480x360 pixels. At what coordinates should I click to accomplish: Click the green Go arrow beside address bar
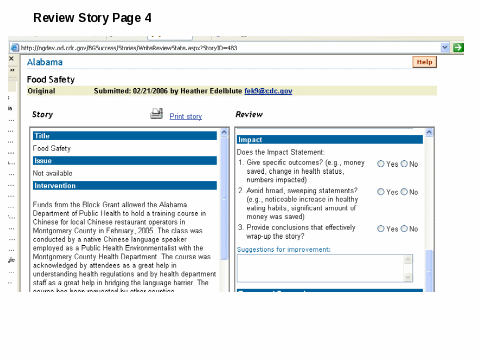458,48
